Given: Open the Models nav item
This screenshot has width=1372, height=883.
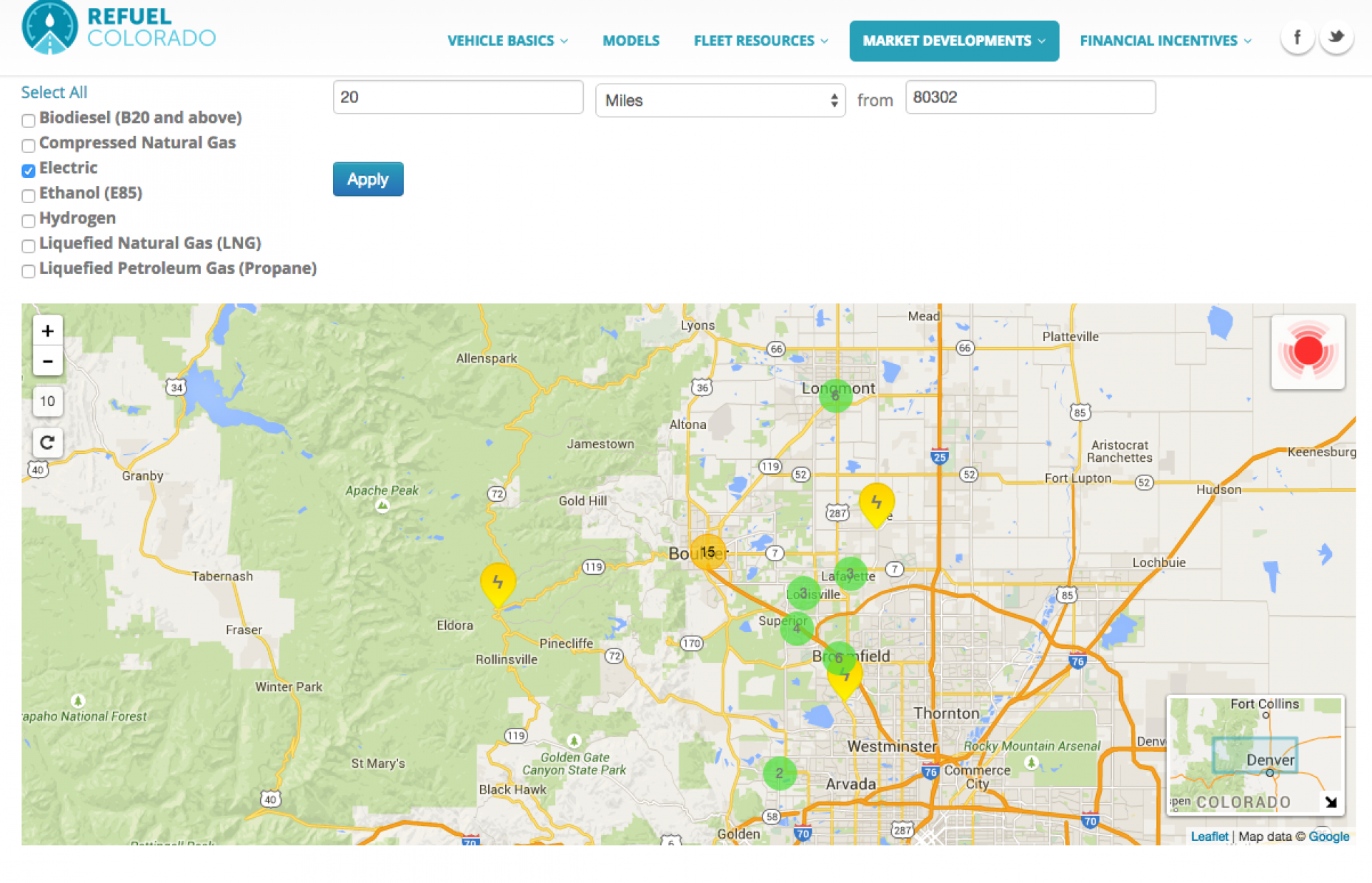Looking at the screenshot, I should tap(630, 41).
